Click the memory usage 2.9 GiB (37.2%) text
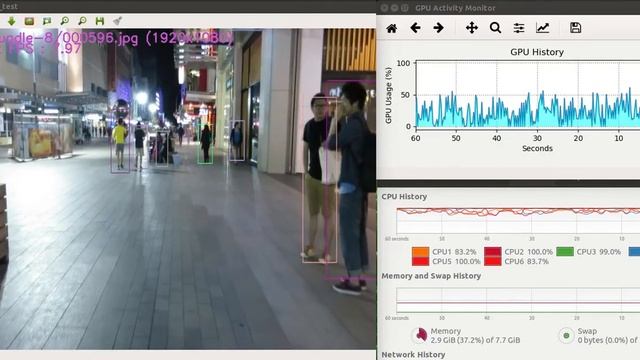Image resolution: width=640 pixels, height=360 pixels. point(475,340)
